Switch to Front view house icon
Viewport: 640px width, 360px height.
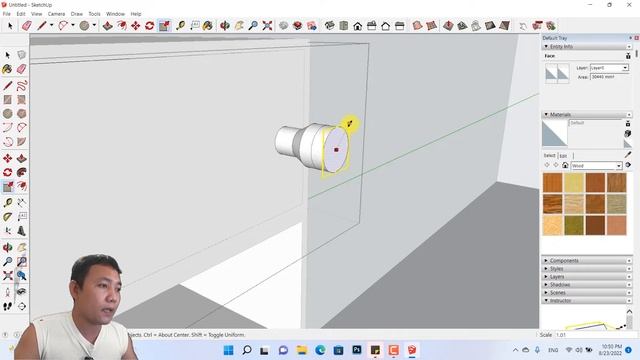[358, 26]
